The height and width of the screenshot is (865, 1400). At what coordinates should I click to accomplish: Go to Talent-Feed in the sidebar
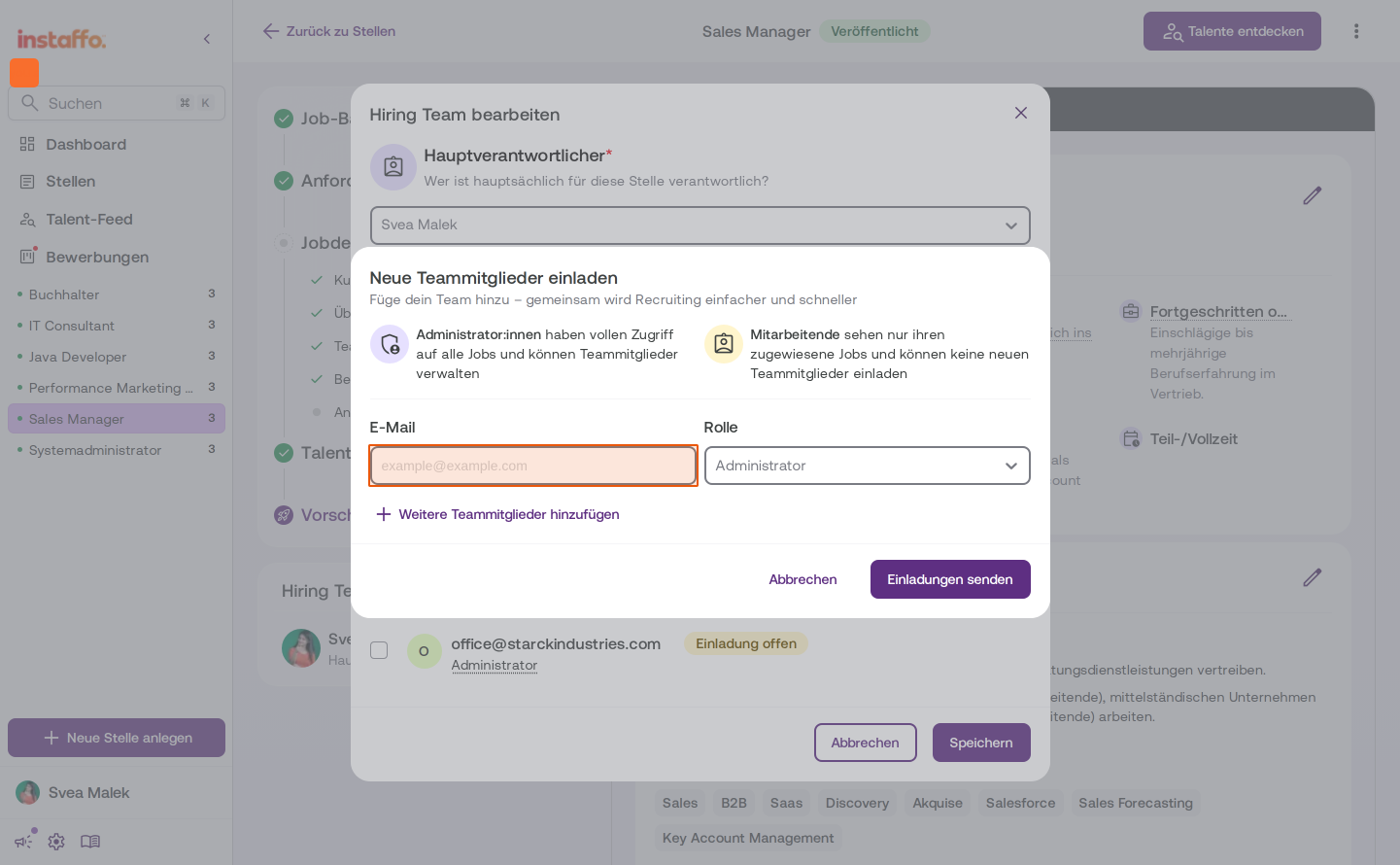coord(88,220)
